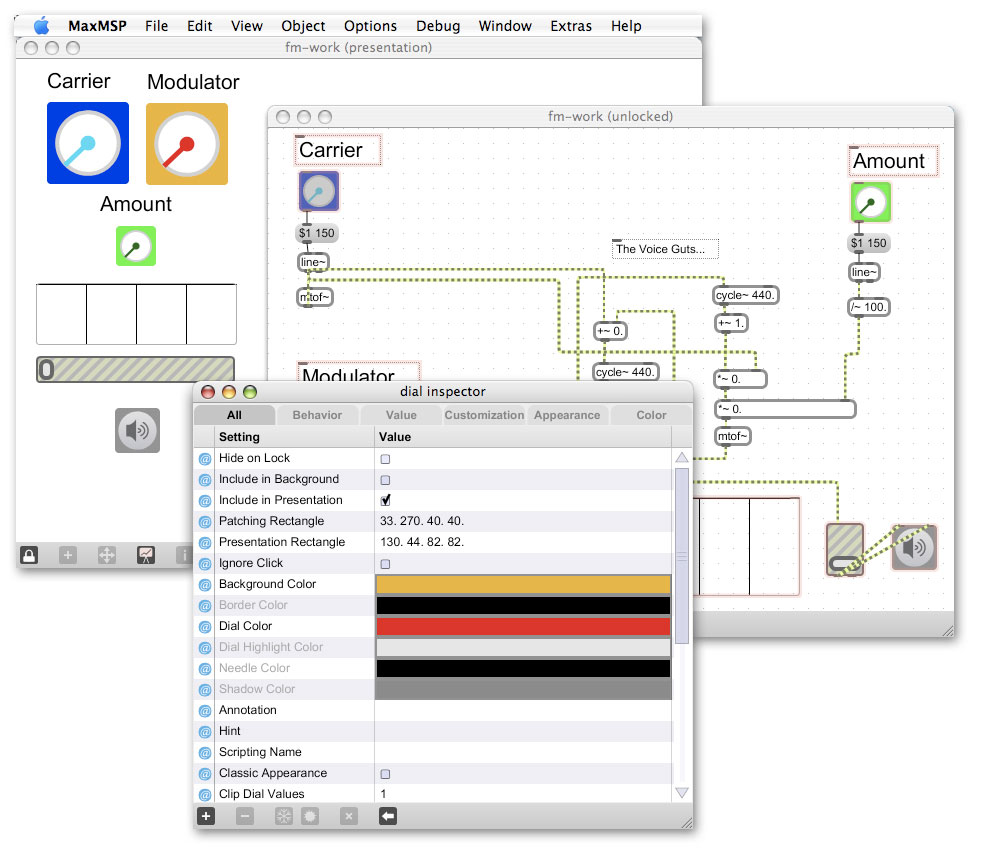Select the Behavior tab in dial inspector

click(x=317, y=415)
